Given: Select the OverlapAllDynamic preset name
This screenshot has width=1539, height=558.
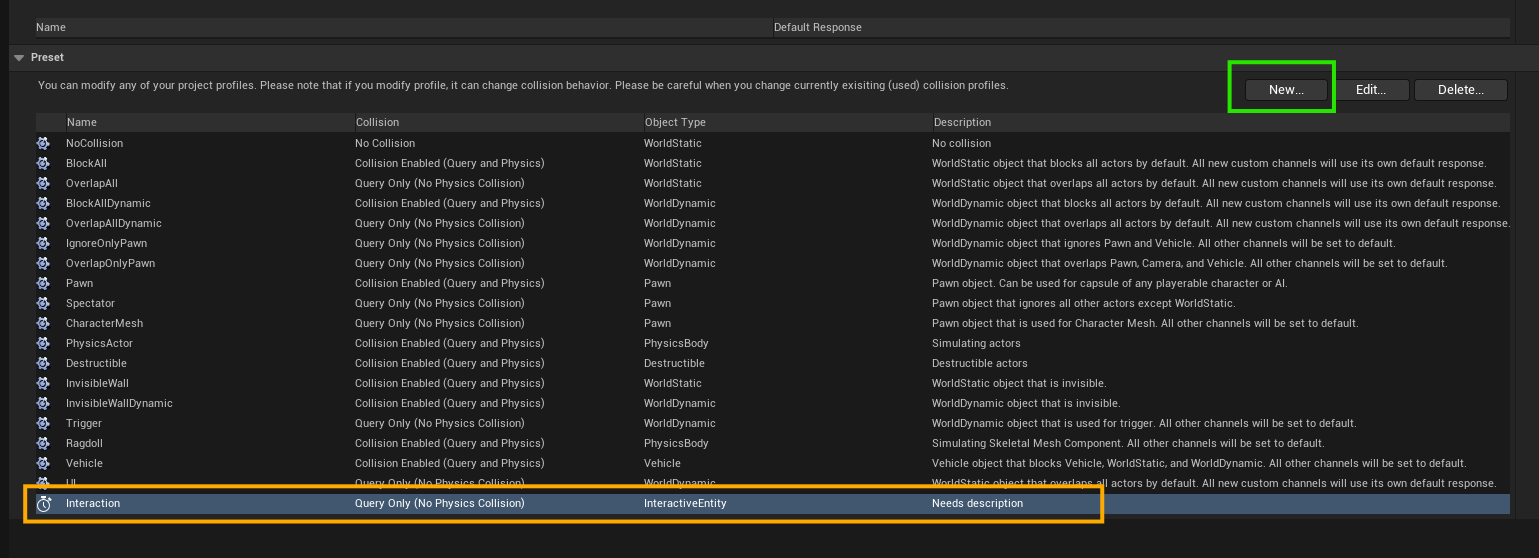Looking at the screenshot, I should (x=114, y=223).
